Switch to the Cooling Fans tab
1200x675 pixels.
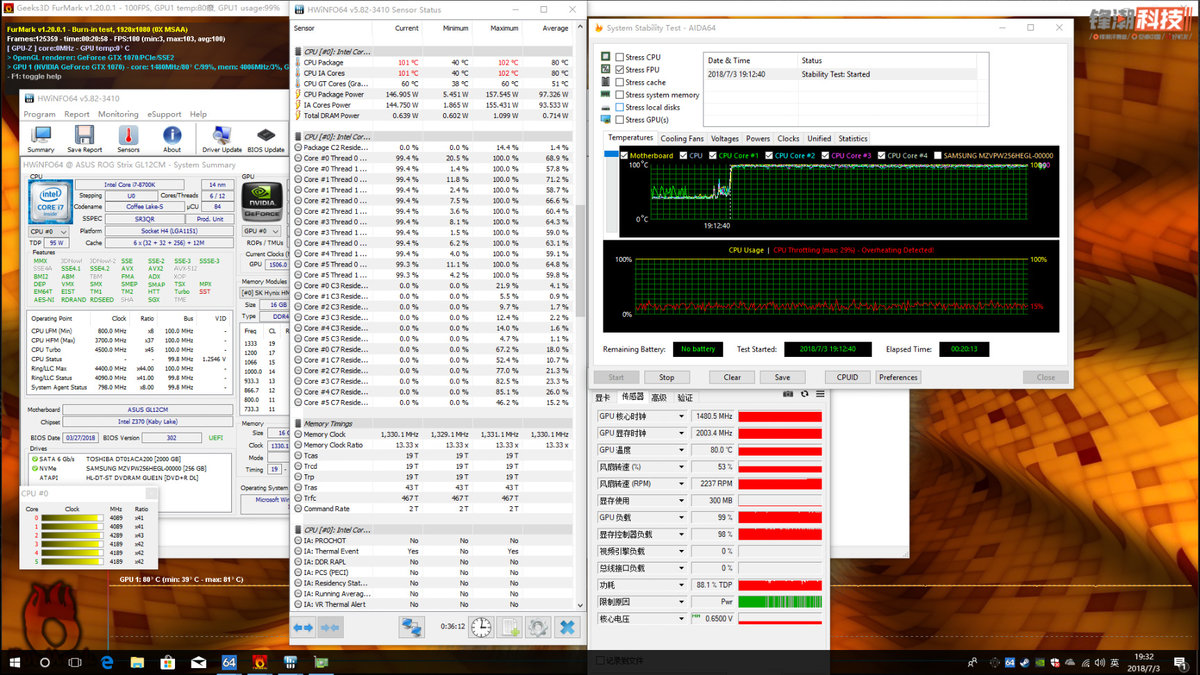tap(682, 139)
